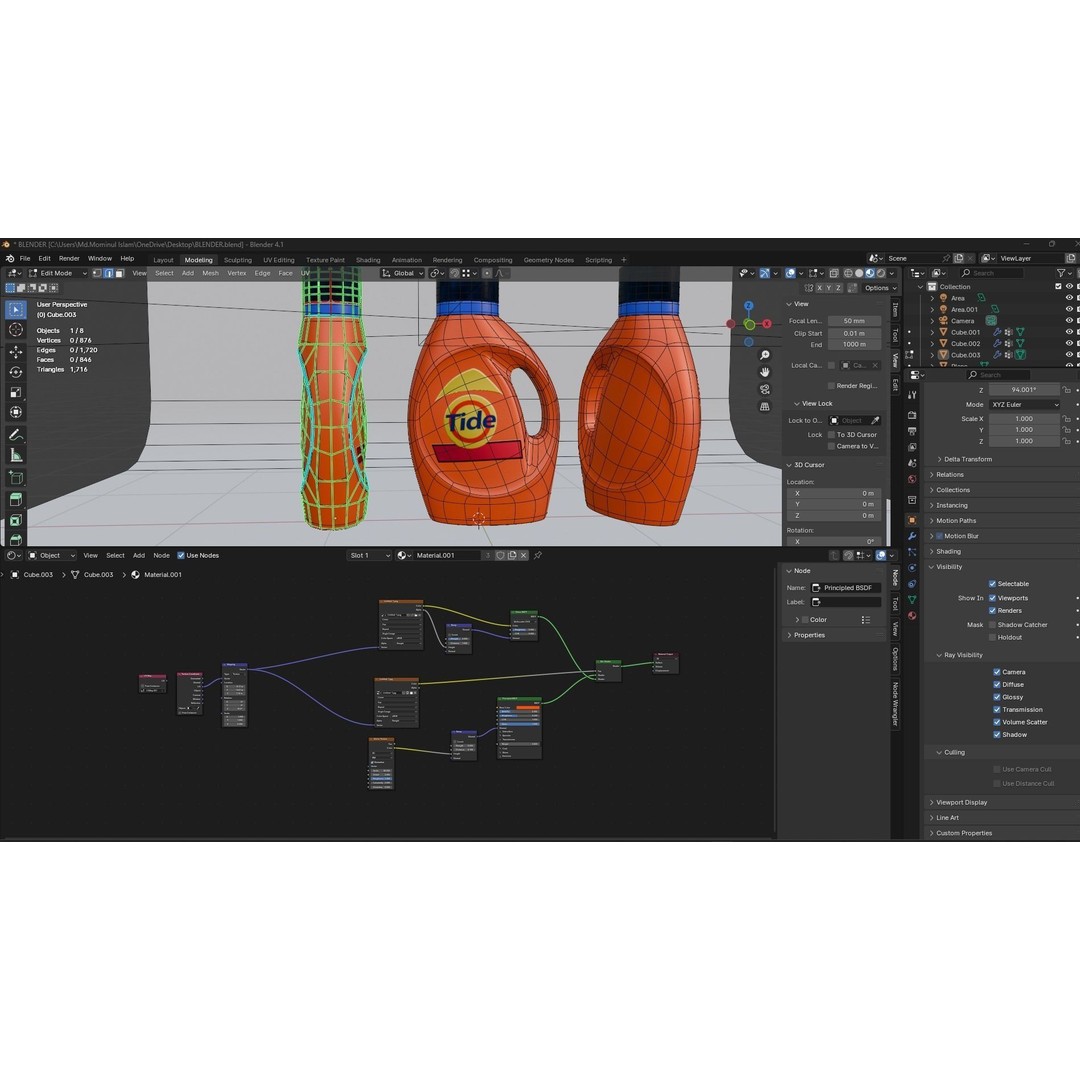This screenshot has height=1080, width=1080.
Task: Select the Scale tool
Action: point(16,393)
